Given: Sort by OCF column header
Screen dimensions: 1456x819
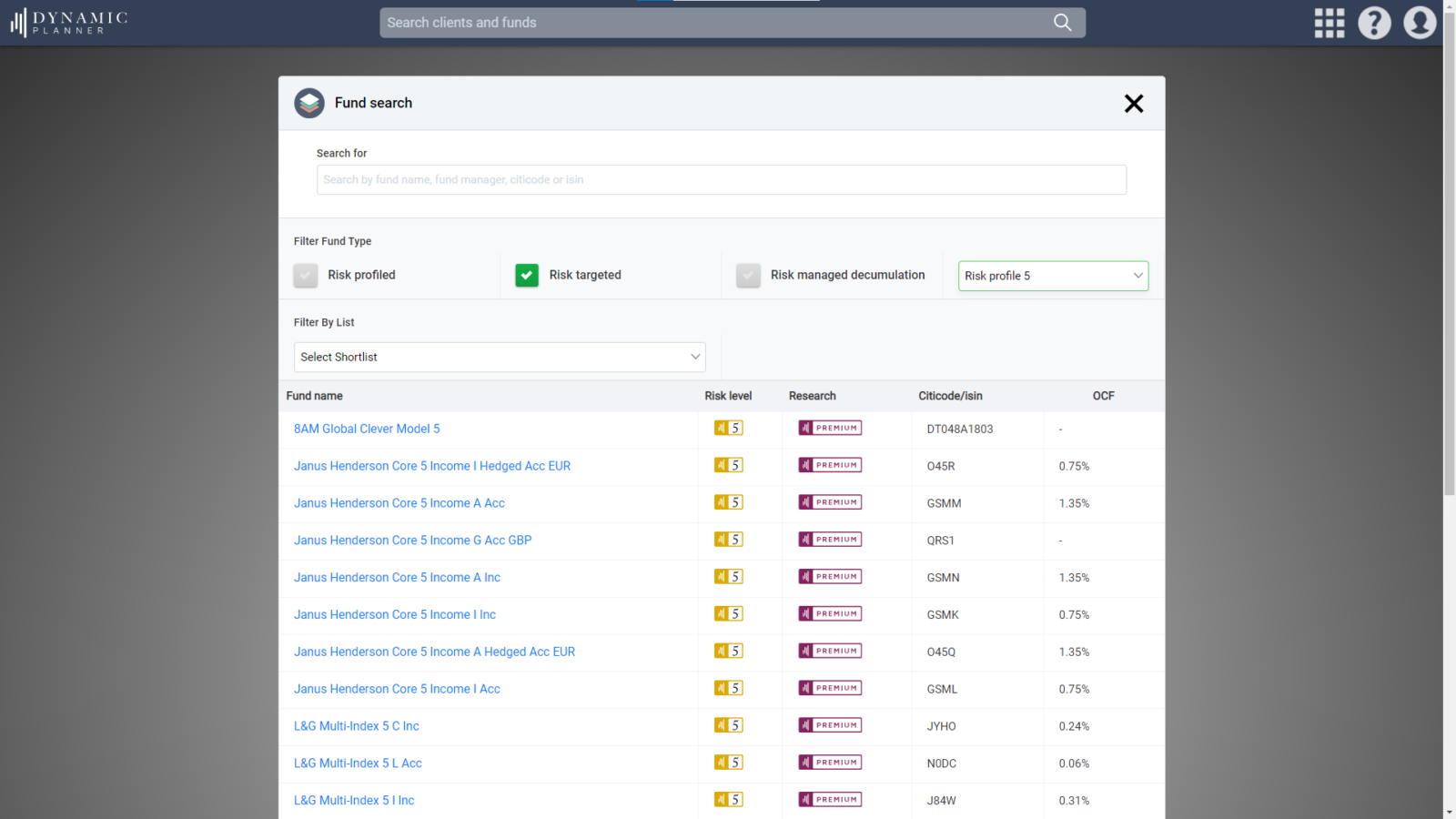Looking at the screenshot, I should pos(1104,396).
